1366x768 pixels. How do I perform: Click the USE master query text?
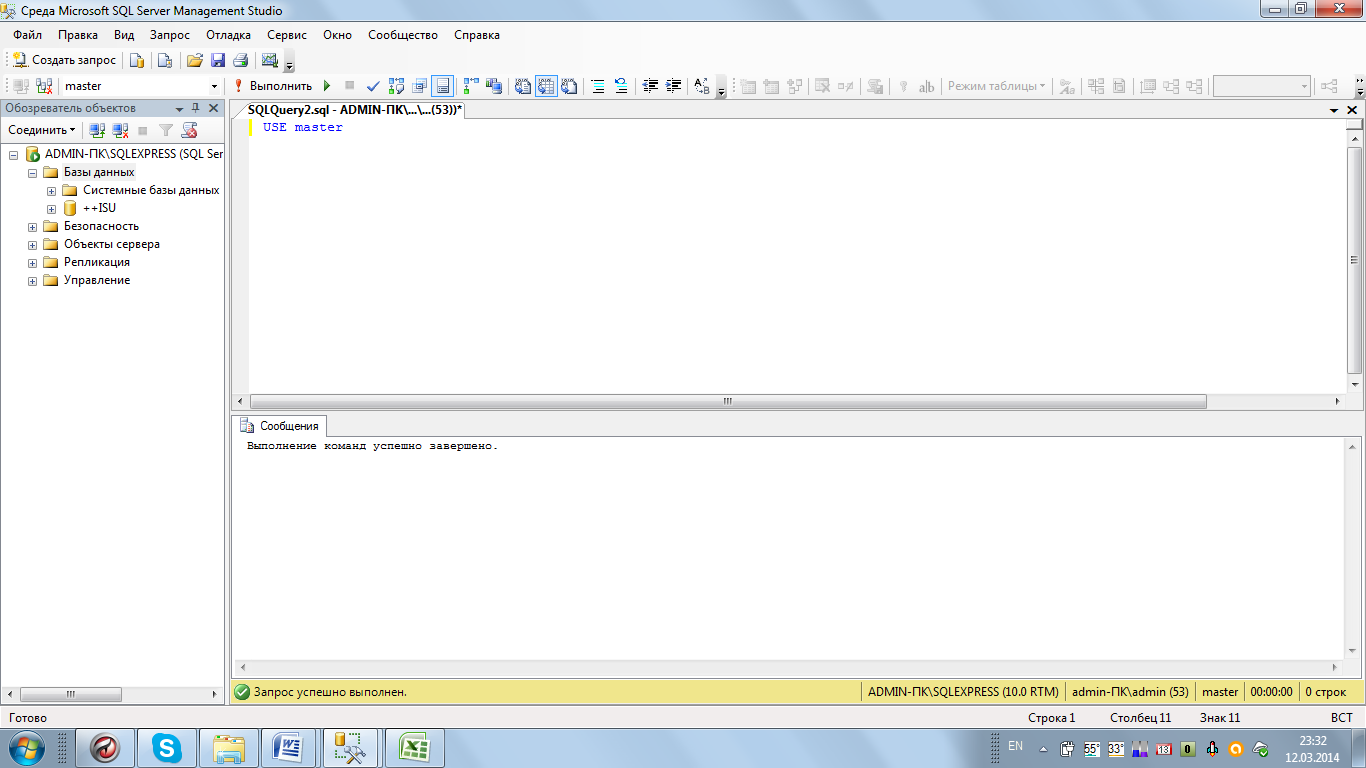pyautogui.click(x=303, y=127)
